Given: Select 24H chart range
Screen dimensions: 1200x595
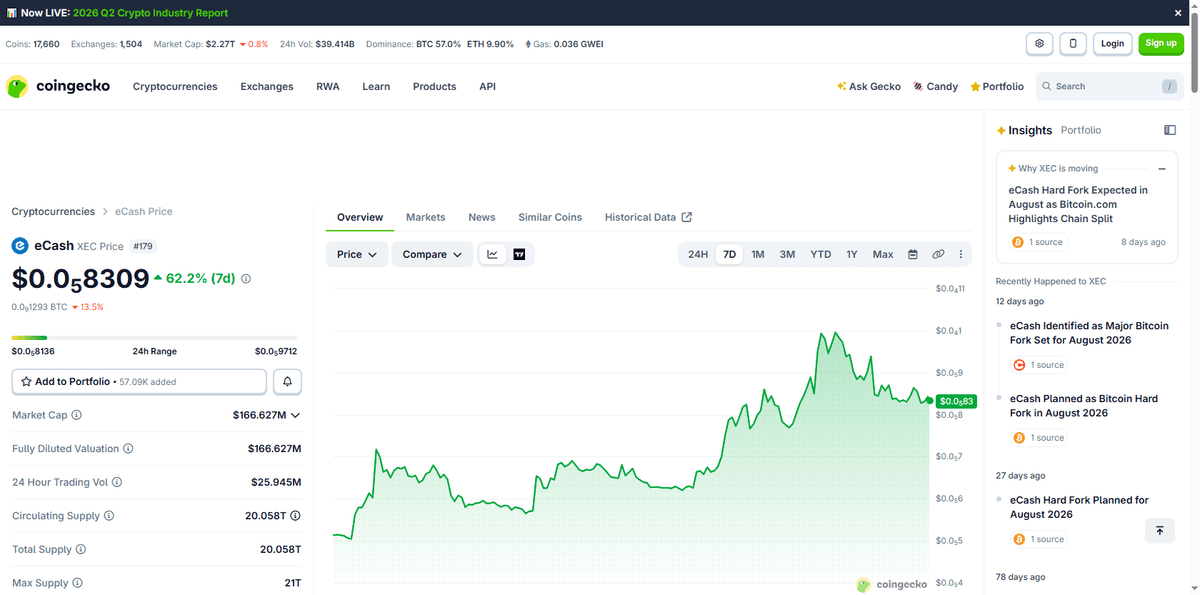Looking at the screenshot, I should pos(698,255).
